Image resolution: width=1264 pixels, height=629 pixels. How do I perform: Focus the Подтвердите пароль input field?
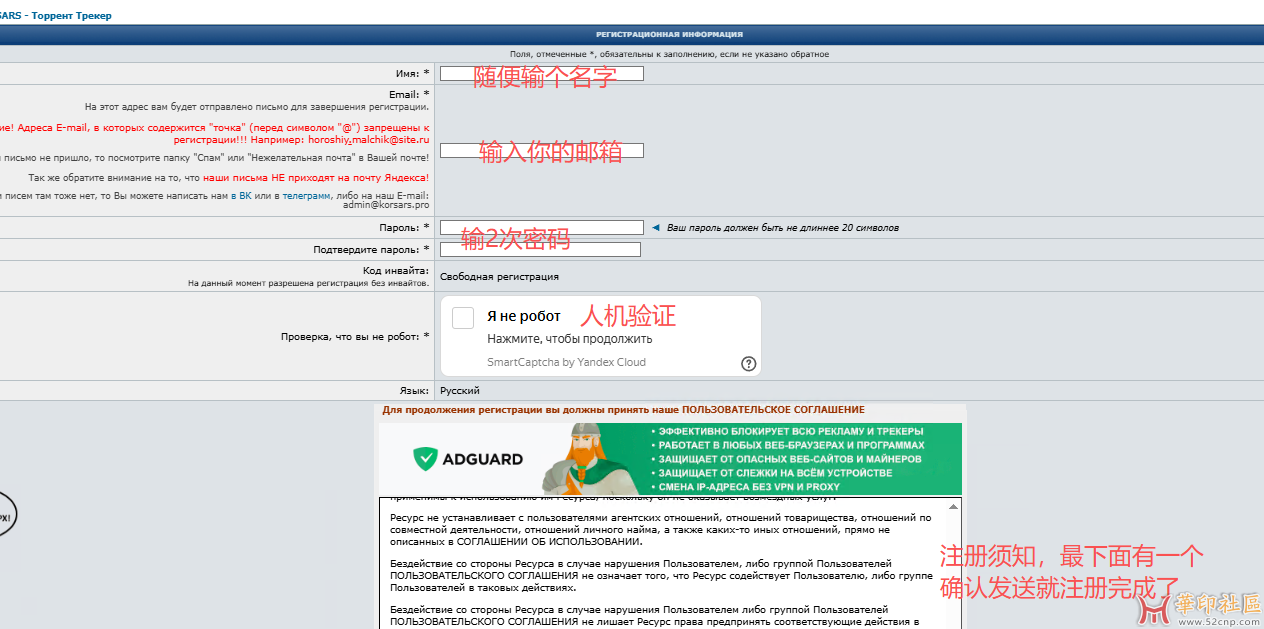[x=540, y=249]
